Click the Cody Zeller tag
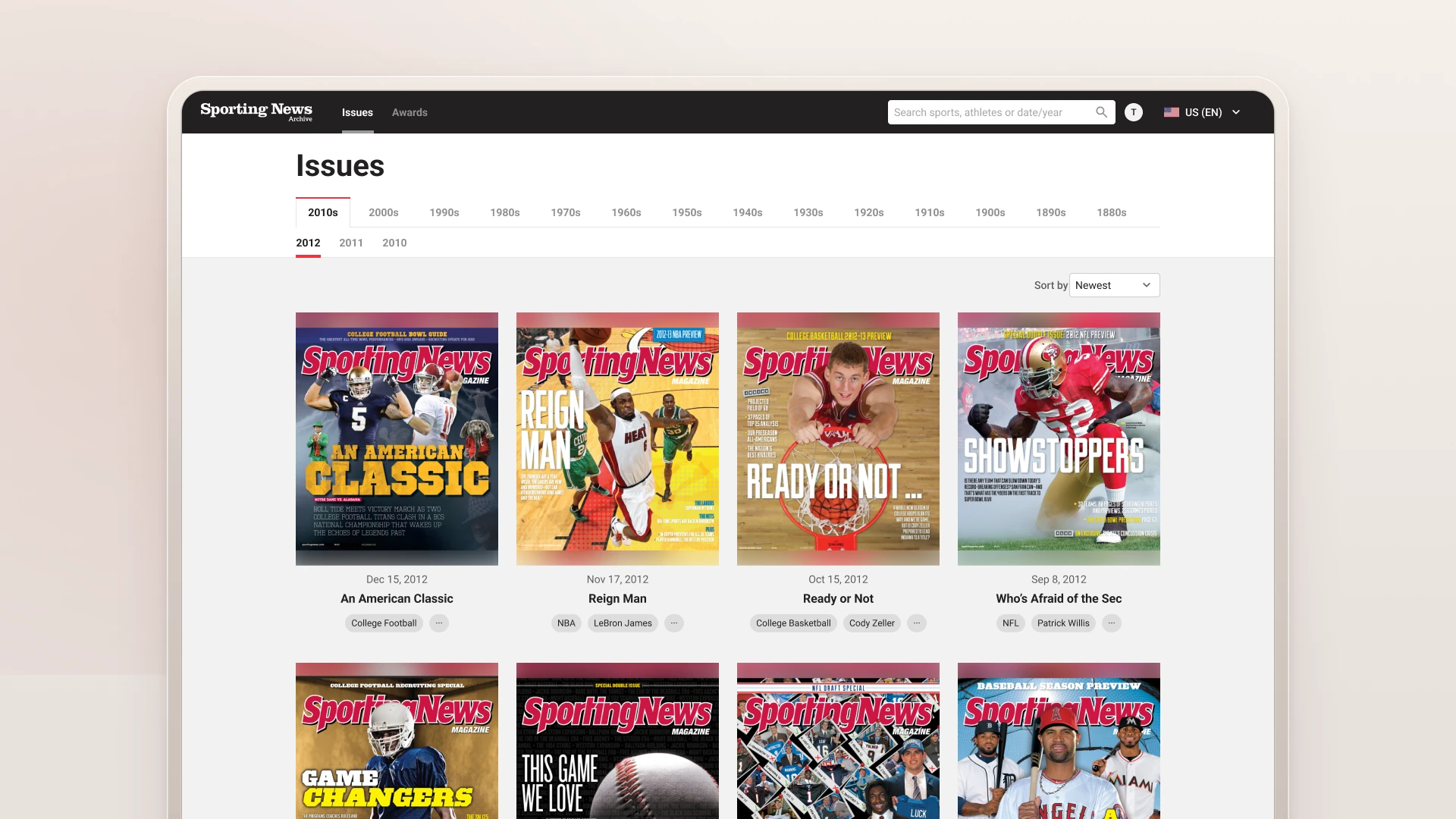Screen dimensions: 1456x819 coord(872,623)
